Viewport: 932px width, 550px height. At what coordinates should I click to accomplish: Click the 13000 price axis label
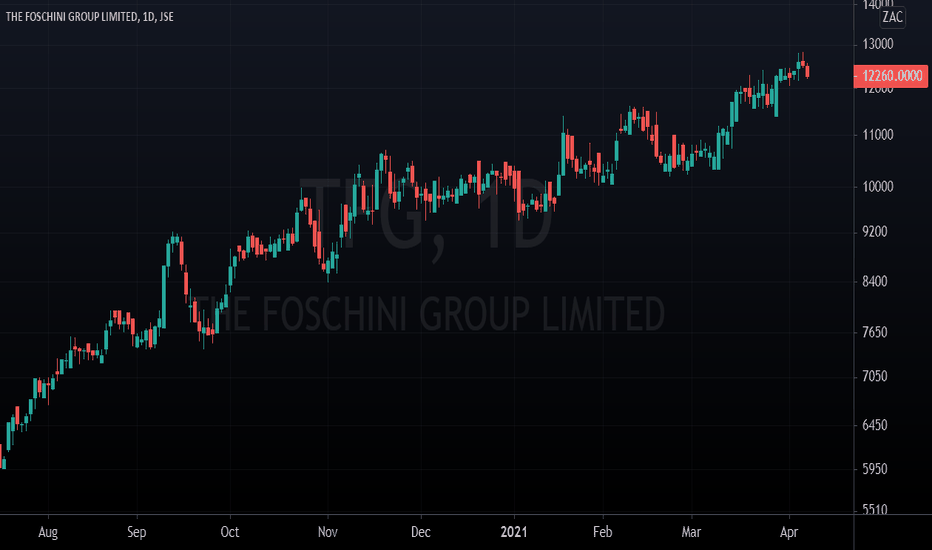878,44
